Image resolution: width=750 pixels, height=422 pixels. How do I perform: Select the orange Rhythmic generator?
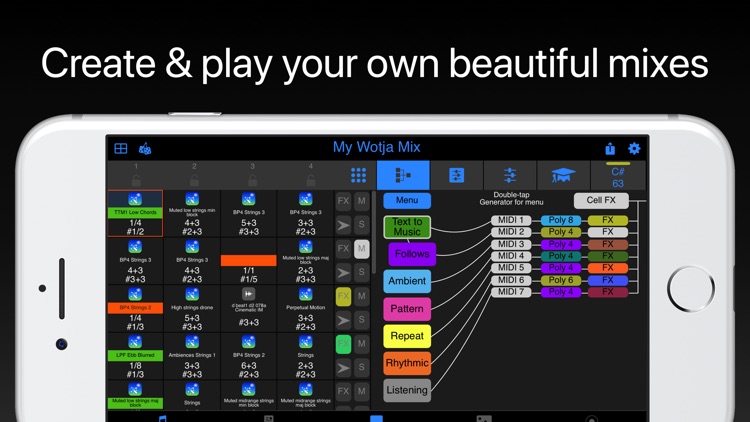click(407, 363)
